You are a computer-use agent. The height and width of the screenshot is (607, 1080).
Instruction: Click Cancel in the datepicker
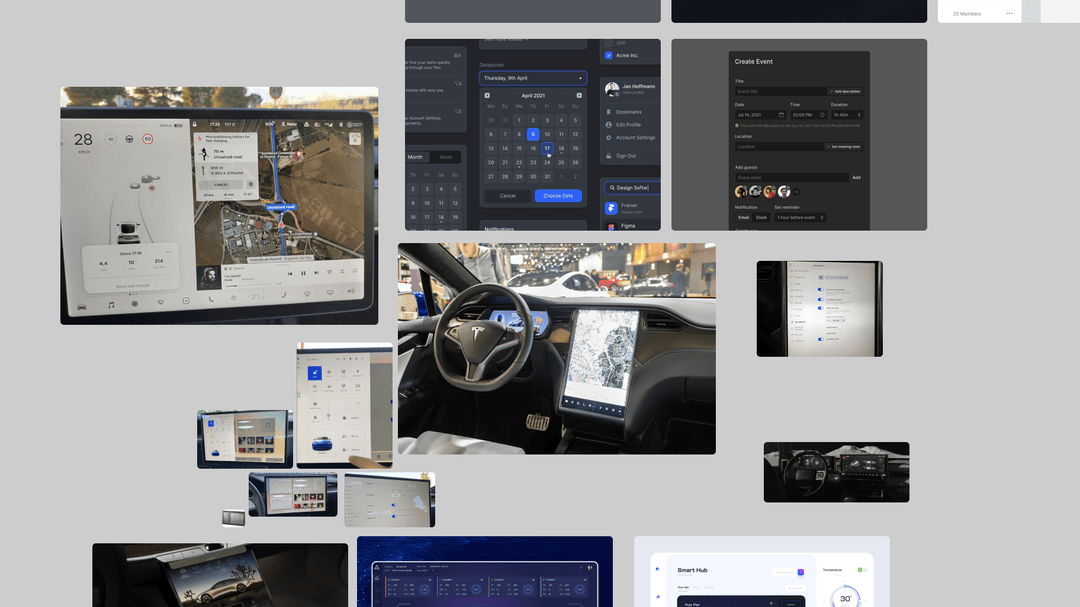pos(508,196)
